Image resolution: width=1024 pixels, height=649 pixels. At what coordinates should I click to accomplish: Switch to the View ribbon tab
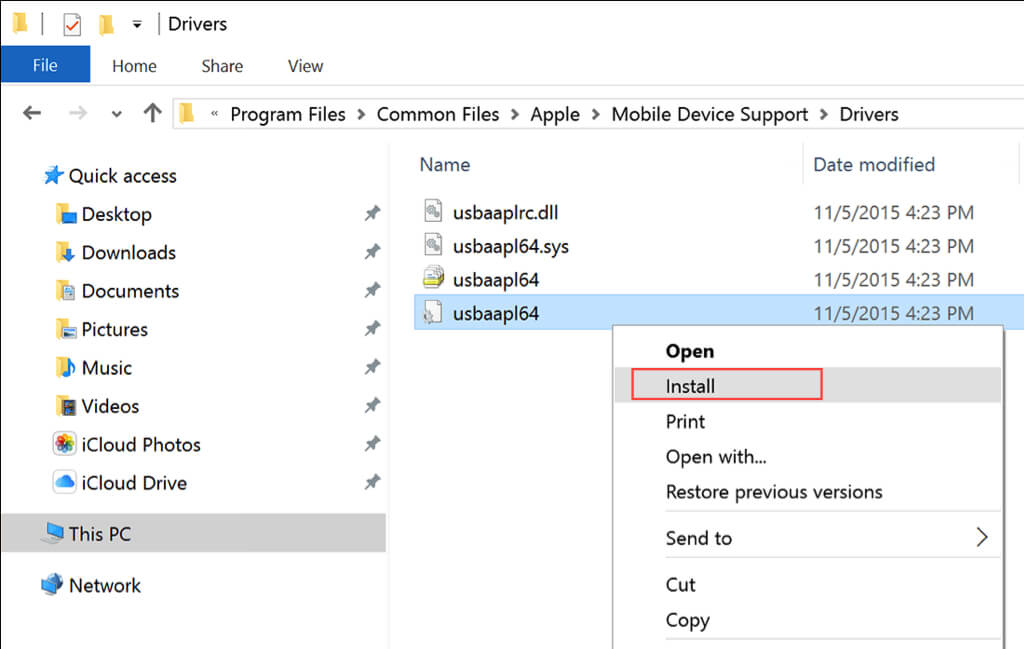point(305,66)
